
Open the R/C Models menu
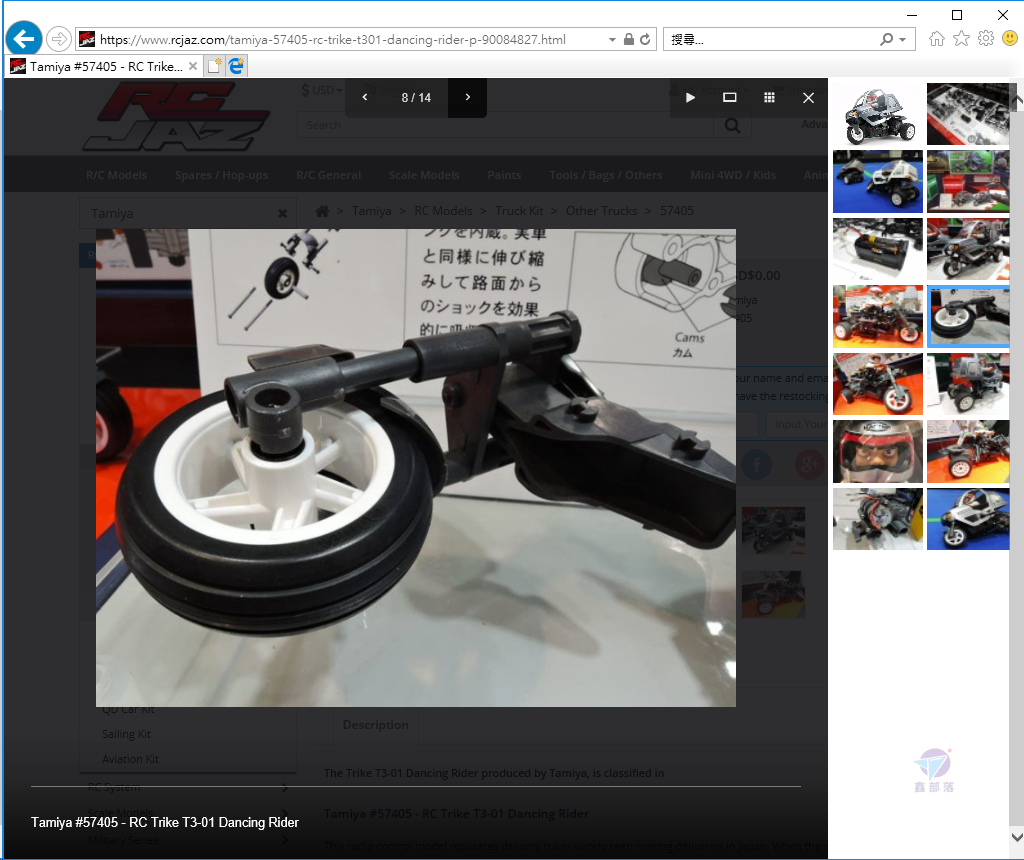[x=117, y=175]
